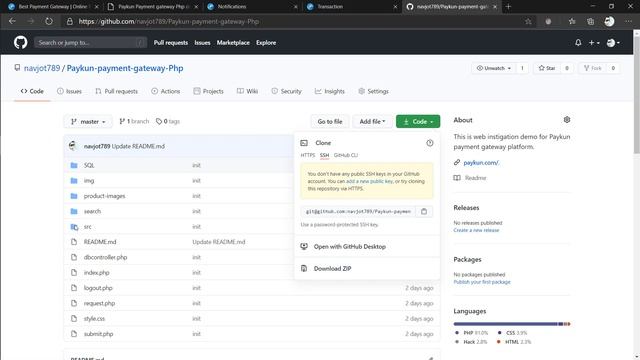This screenshot has height=360, width=640.
Task: Expand the master branch dropdown
Action: coord(88,122)
